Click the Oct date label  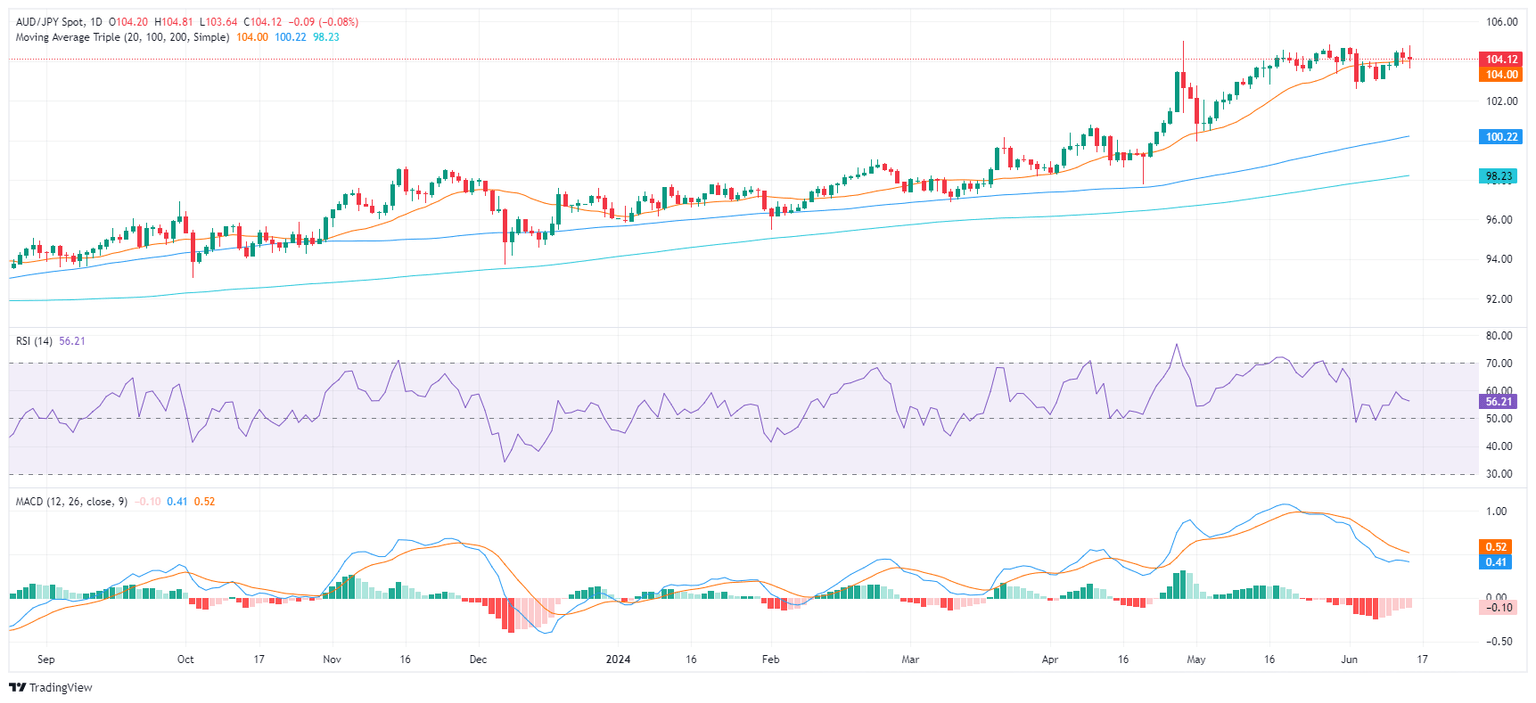[x=186, y=661]
